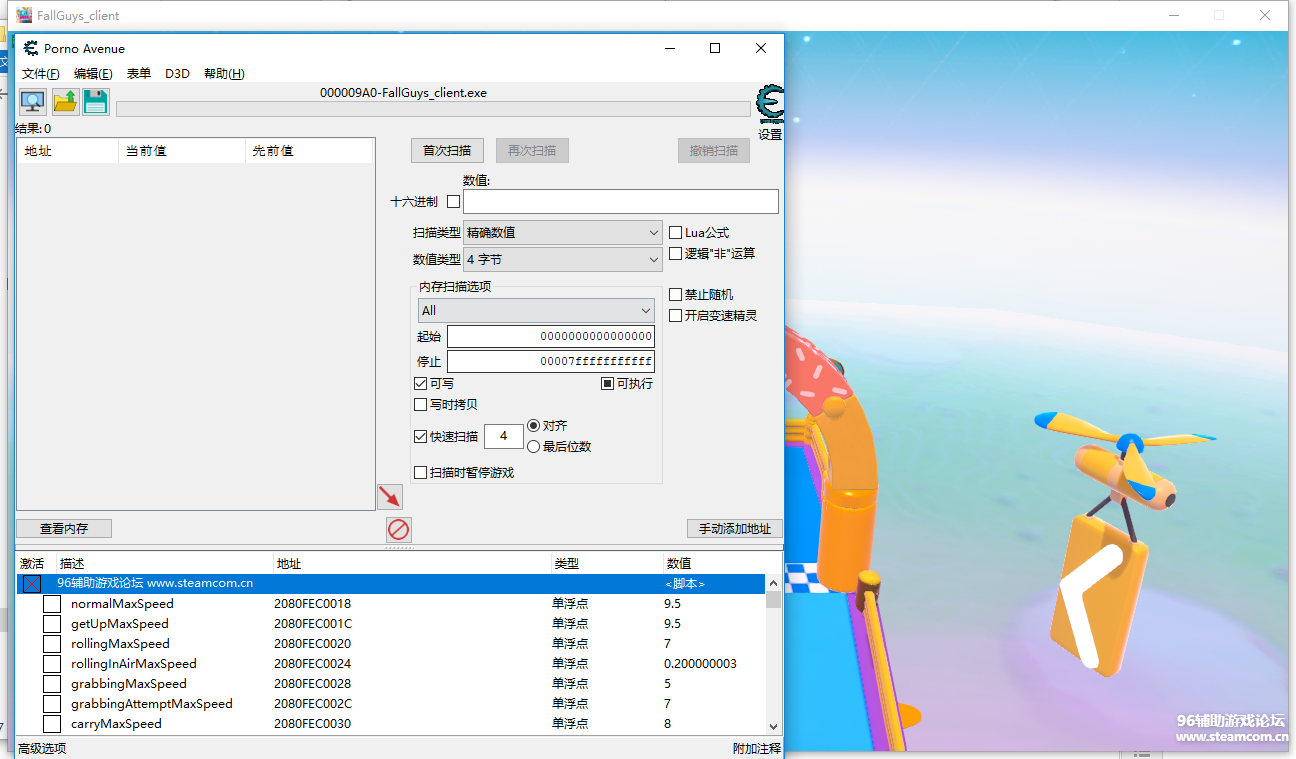Screen dimensions: 1296x759
Task: Click the app icon in title bar
Action: pyautogui.click(x=31, y=48)
